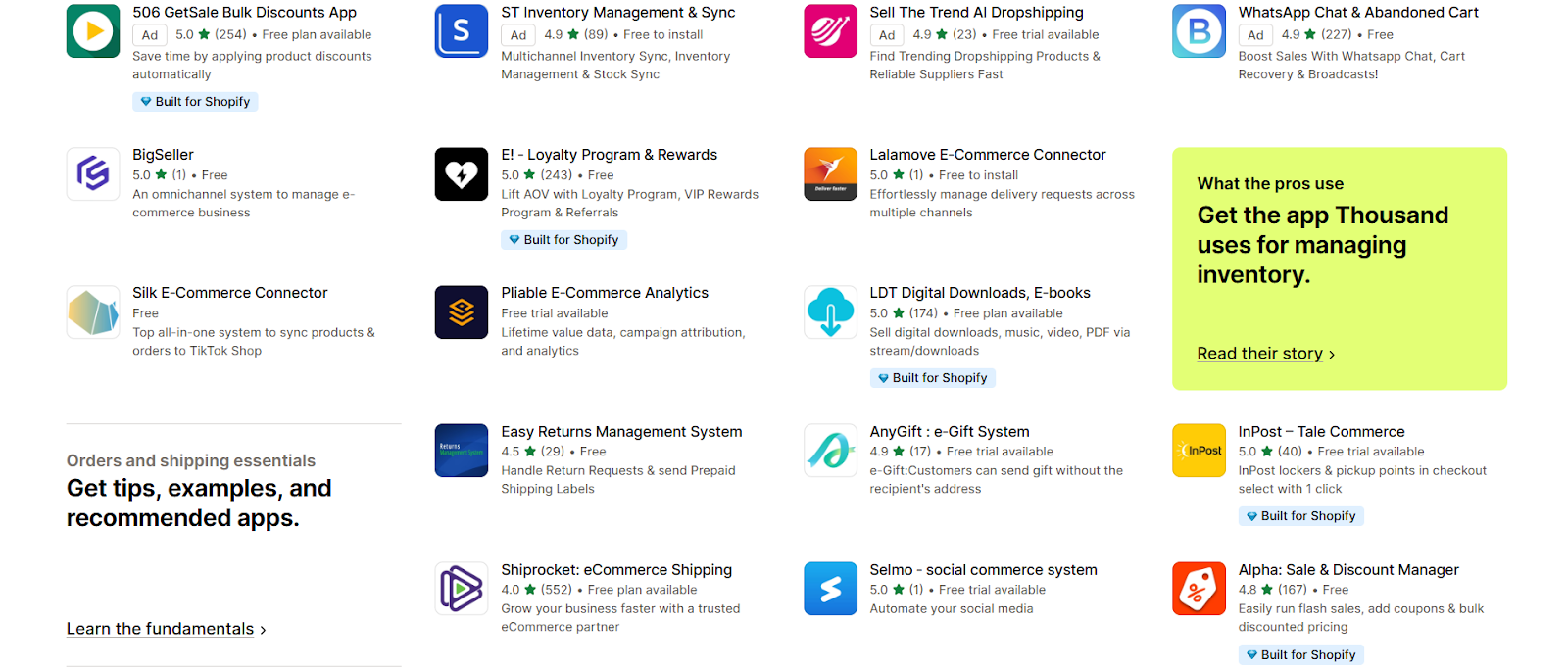Screen dimensions: 1568x670
Task: Click the Silk E-Commerce Connector app title
Action: [230, 293]
